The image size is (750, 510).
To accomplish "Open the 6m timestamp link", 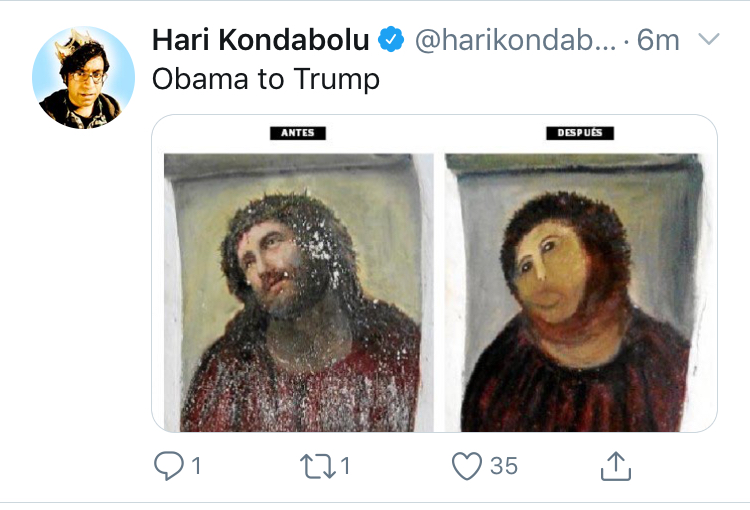I will (658, 40).
